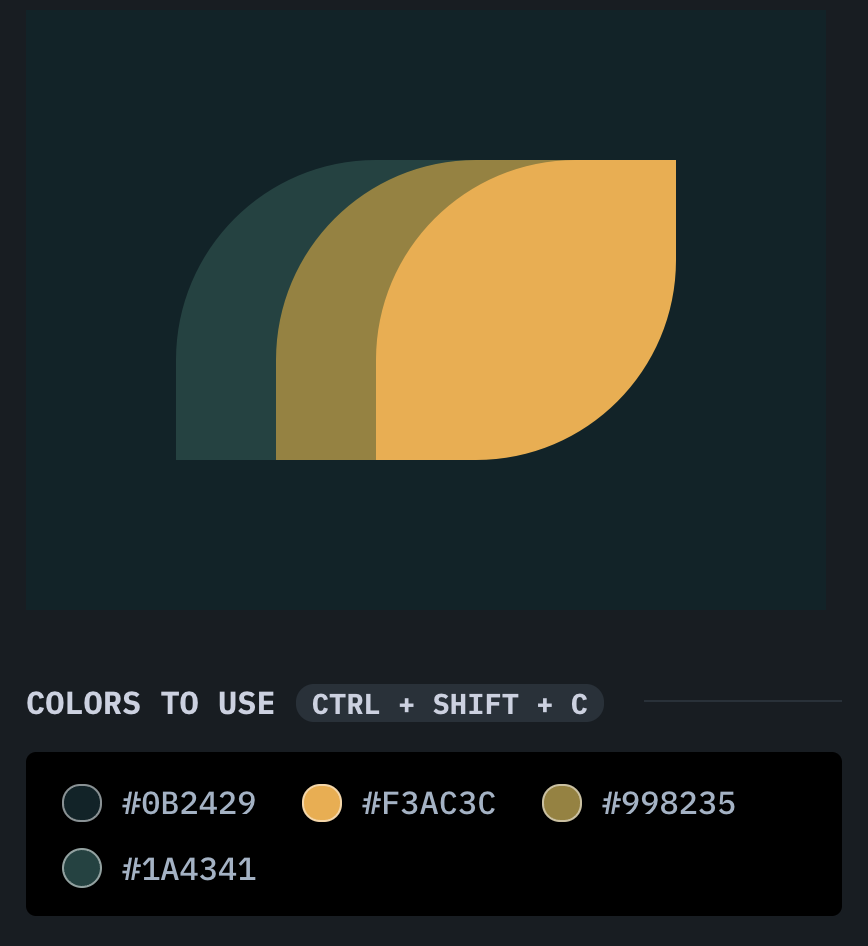The height and width of the screenshot is (946, 868).
Task: Click the dark #0B2429 color swatch circle
Action: [x=82, y=803]
